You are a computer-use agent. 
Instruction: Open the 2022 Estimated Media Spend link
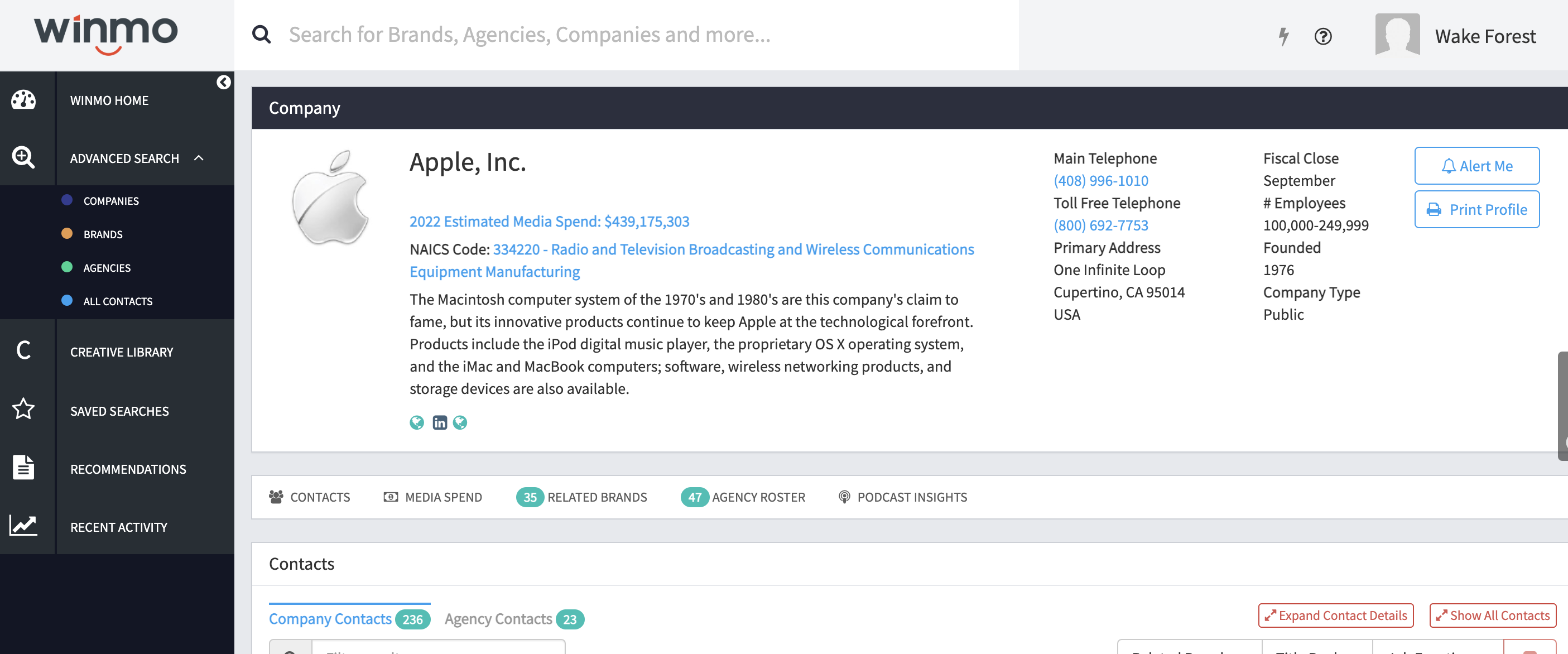[x=549, y=221]
